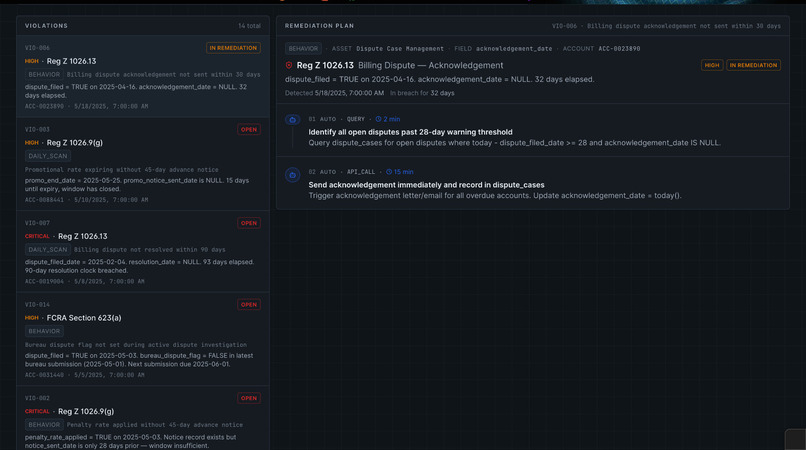Click the REMEDIATION PLAN panel heading
Screen dimensions: 806x450
319,26
